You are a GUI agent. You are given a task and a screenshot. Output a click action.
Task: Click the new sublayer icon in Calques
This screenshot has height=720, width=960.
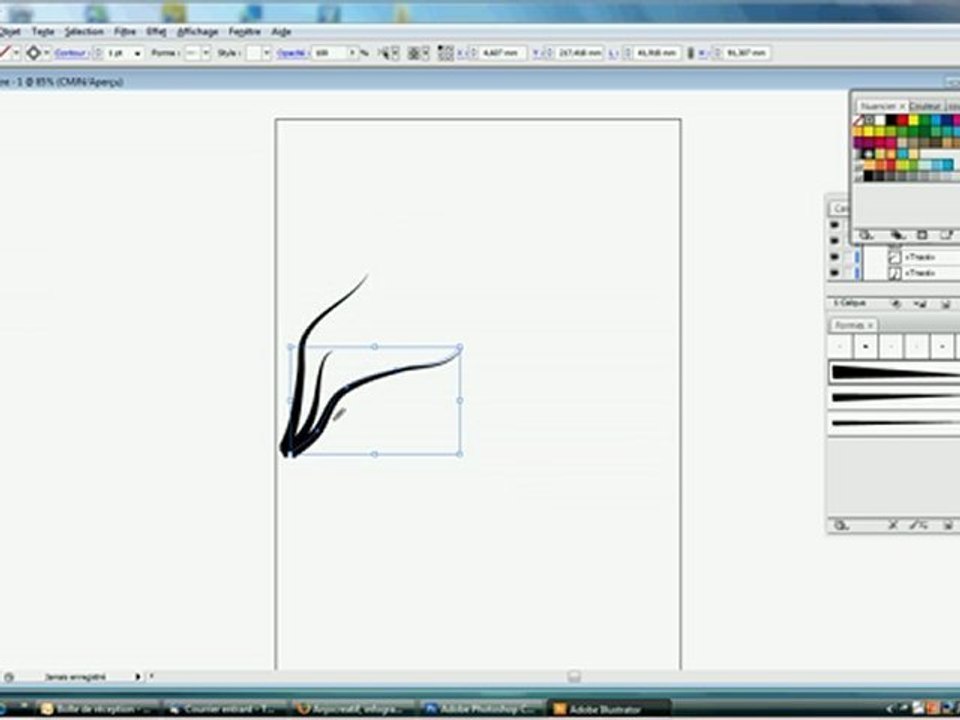(x=920, y=304)
